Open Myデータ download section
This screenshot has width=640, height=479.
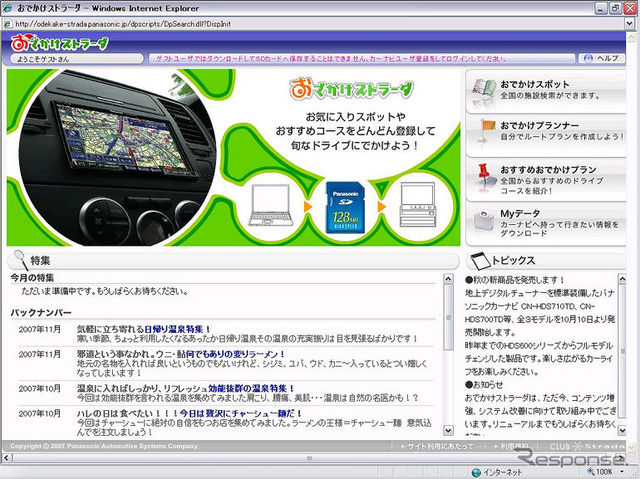click(546, 224)
